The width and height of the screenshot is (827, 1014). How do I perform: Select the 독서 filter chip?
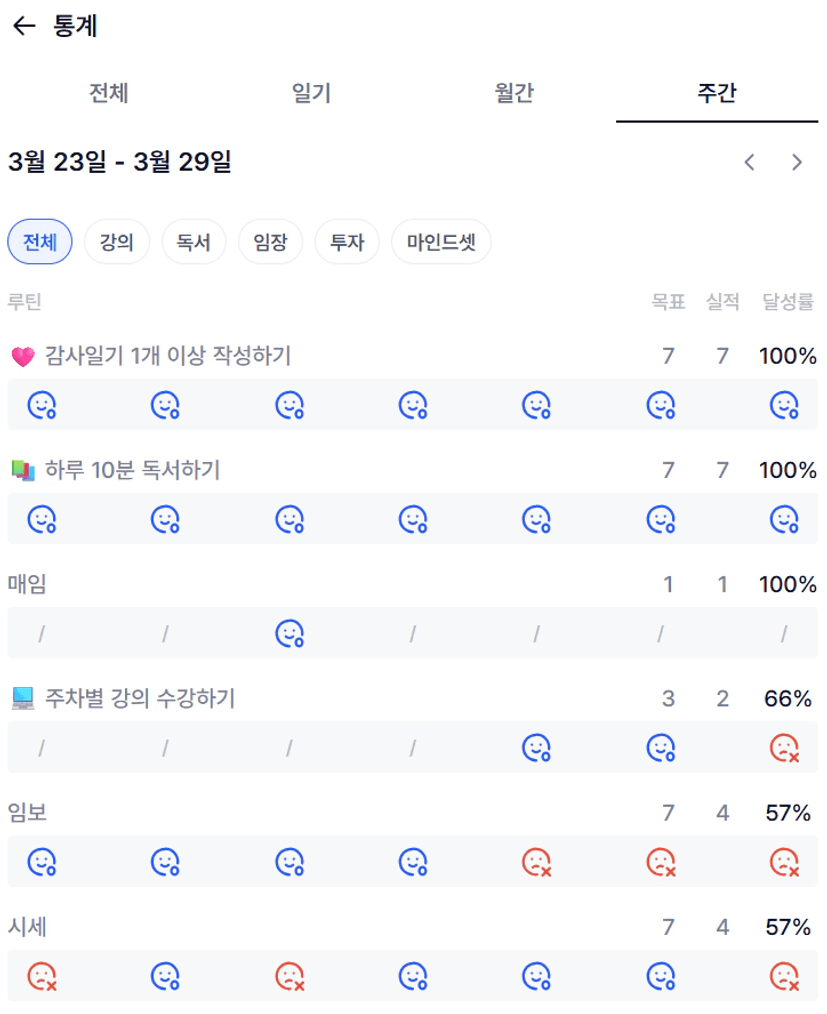pos(194,242)
